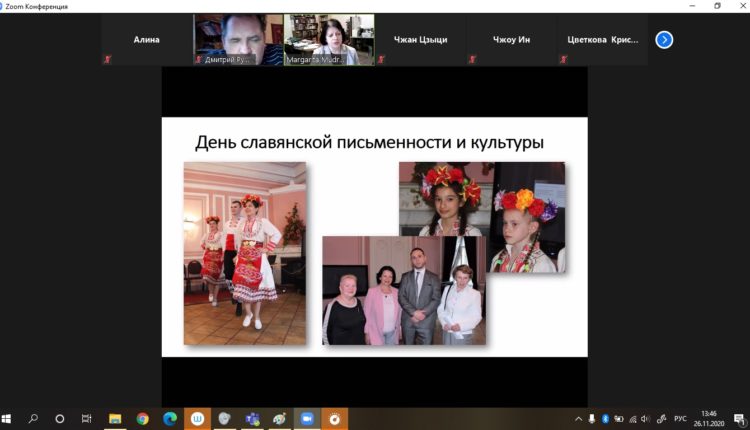Open Google Chrome from taskbar

pos(142,419)
